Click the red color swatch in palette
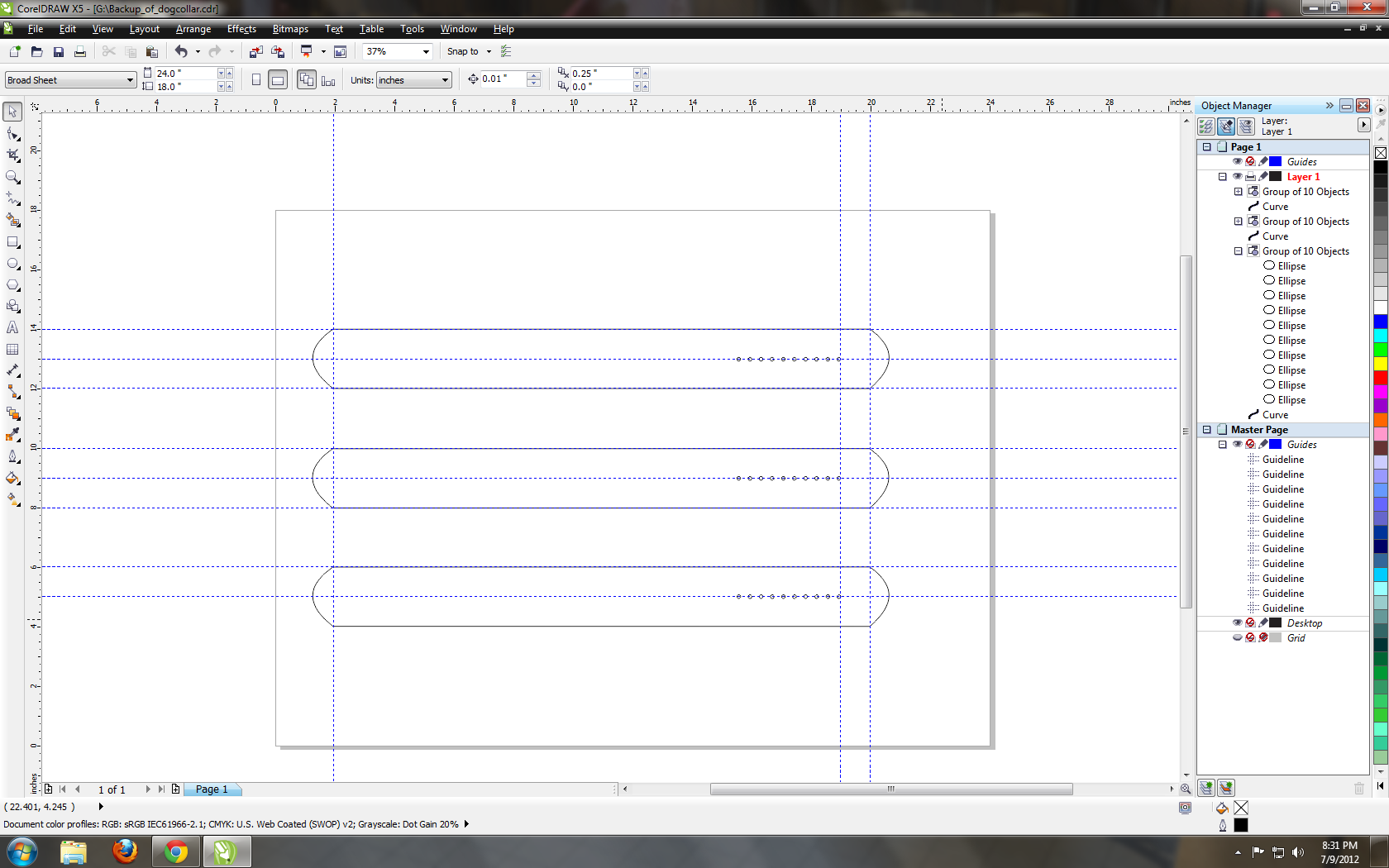 (x=1381, y=378)
